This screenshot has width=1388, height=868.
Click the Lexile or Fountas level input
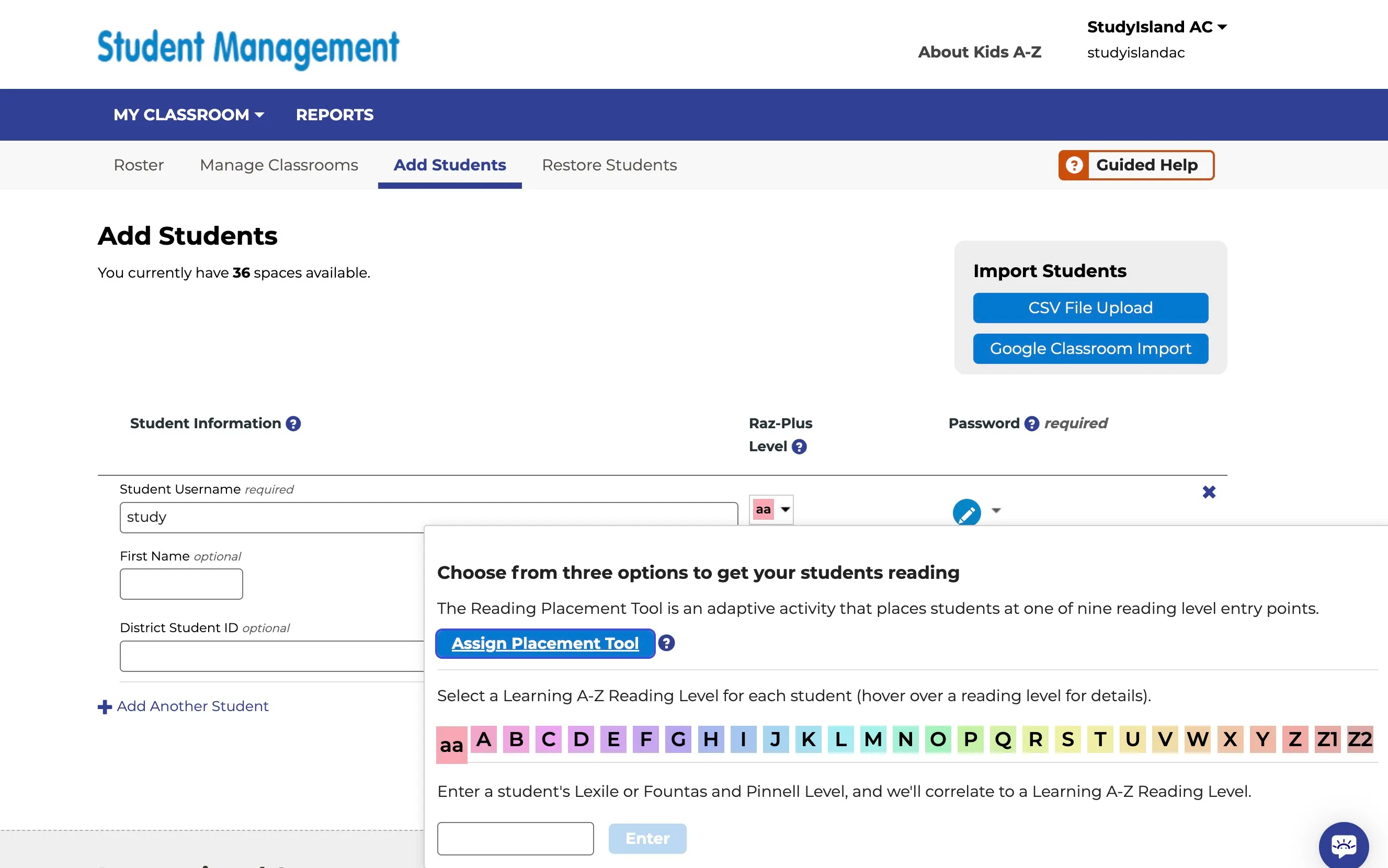516,839
